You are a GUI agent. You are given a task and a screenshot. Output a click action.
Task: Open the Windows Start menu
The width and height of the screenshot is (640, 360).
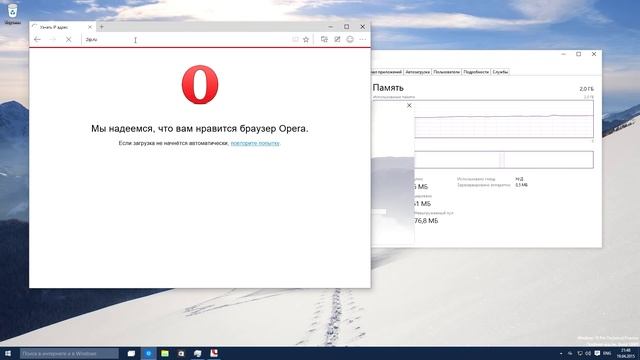coord(8,353)
